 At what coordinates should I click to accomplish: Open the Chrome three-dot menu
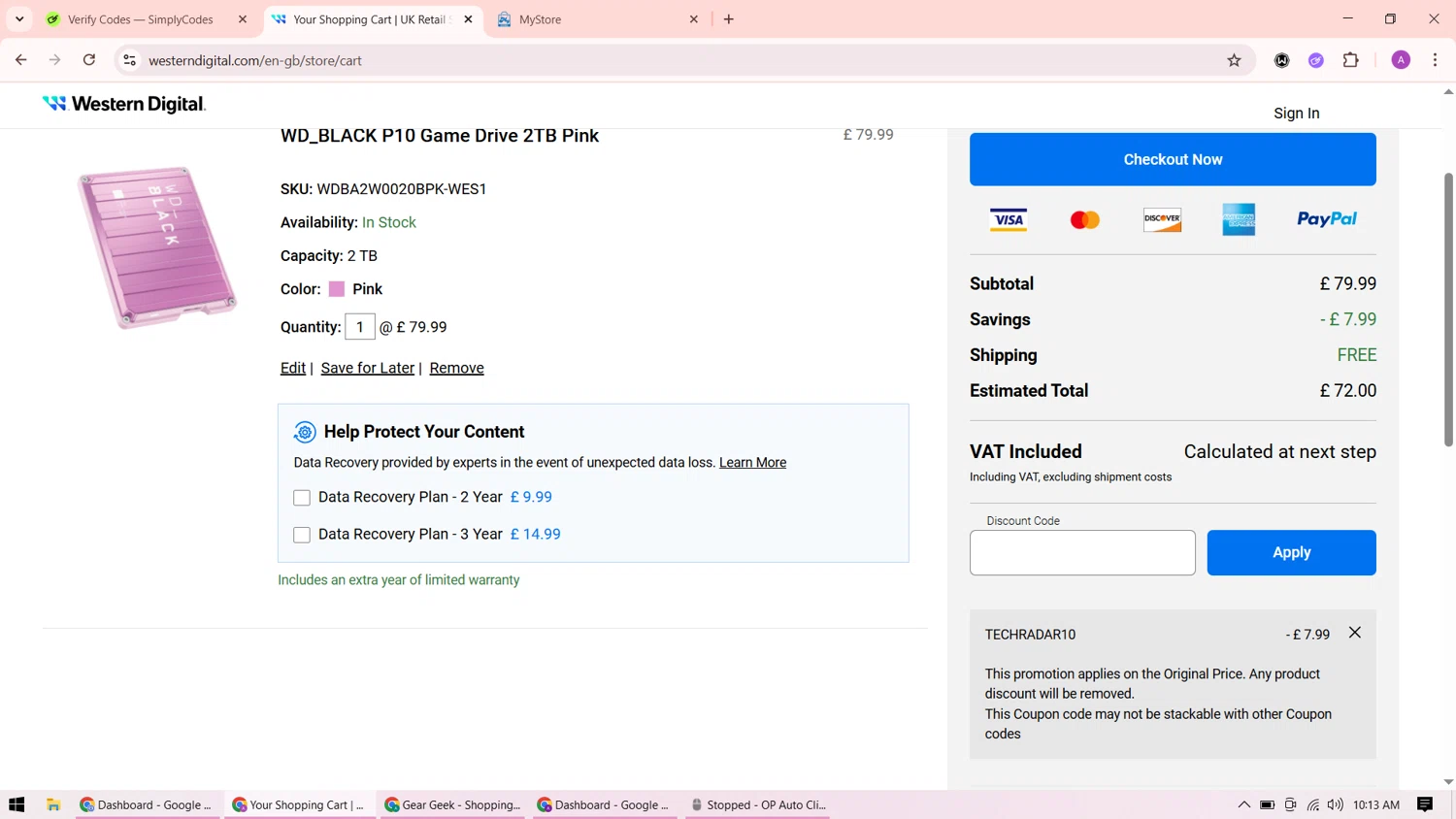pyautogui.click(x=1435, y=60)
